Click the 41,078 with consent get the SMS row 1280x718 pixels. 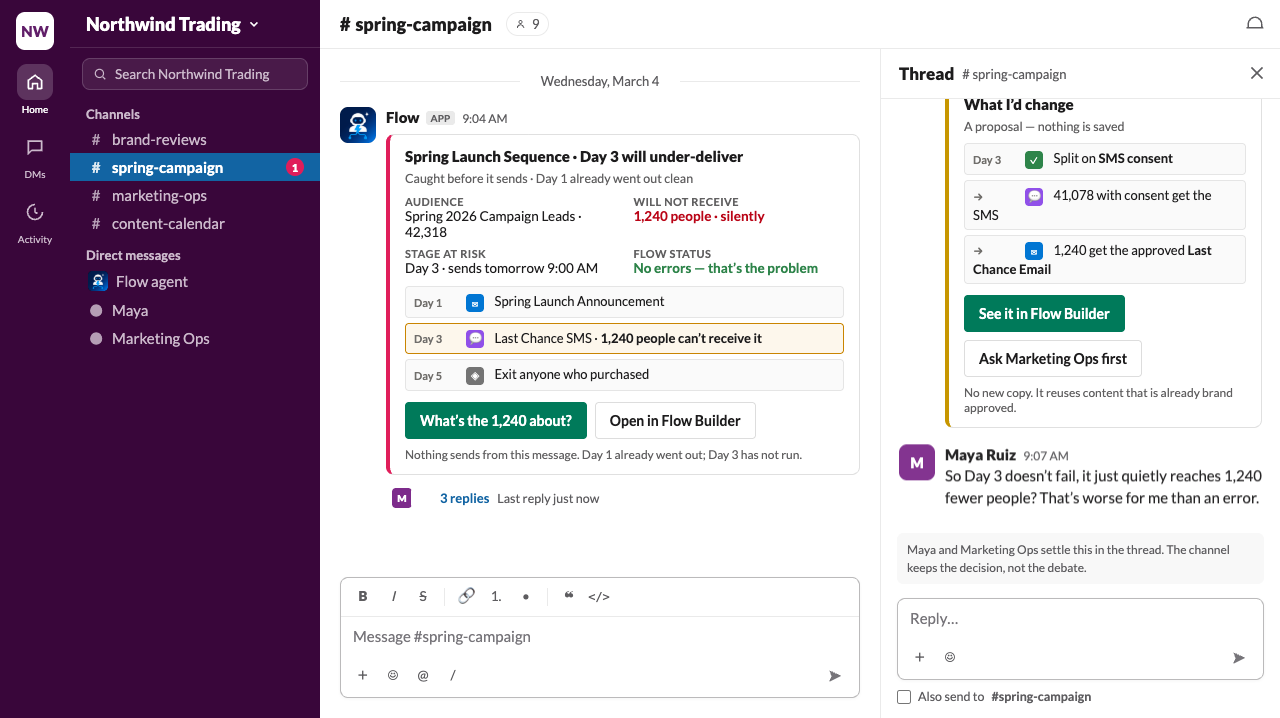pos(1105,204)
